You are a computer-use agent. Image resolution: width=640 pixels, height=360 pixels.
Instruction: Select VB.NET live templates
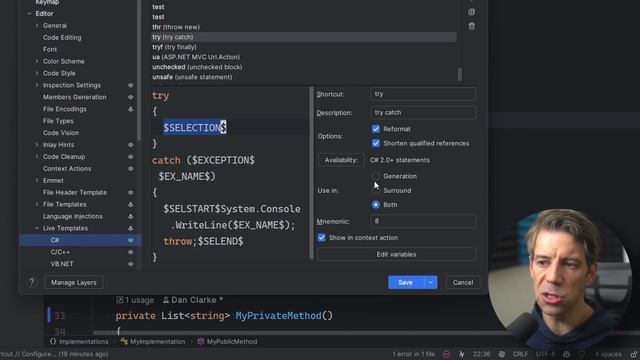pyautogui.click(x=62, y=264)
